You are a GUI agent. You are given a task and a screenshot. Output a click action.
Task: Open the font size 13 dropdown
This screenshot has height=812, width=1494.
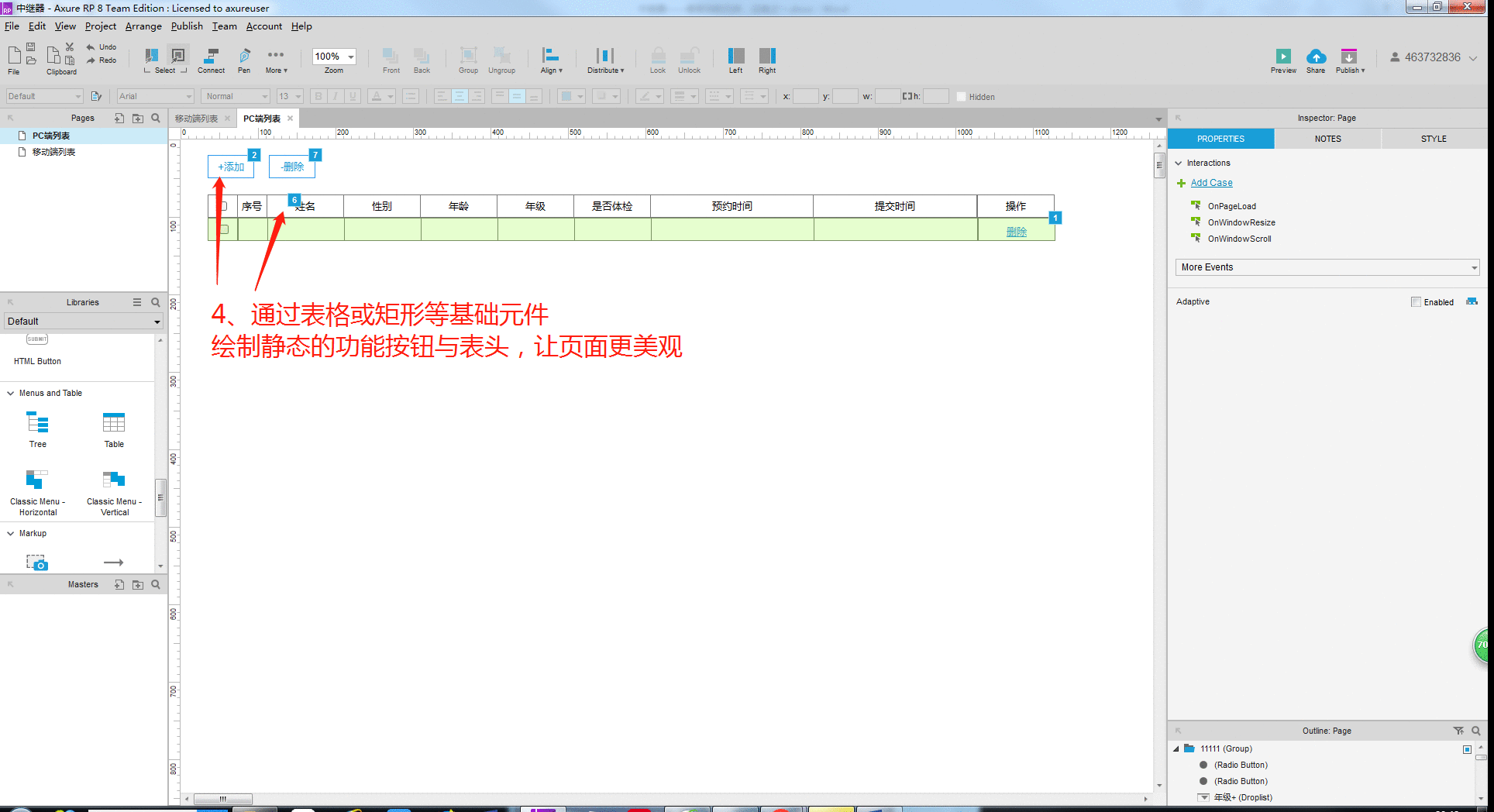[x=290, y=96]
